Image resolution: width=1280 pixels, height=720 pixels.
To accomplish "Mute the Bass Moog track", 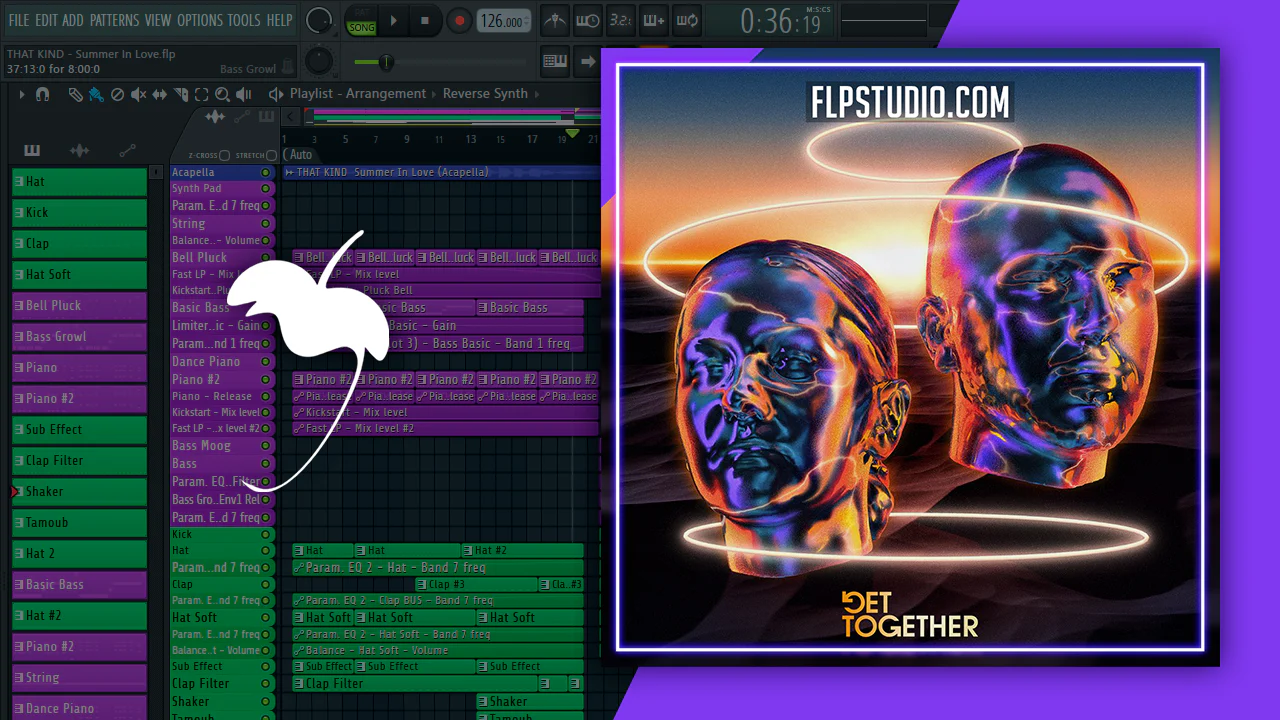I will pyautogui.click(x=265, y=446).
